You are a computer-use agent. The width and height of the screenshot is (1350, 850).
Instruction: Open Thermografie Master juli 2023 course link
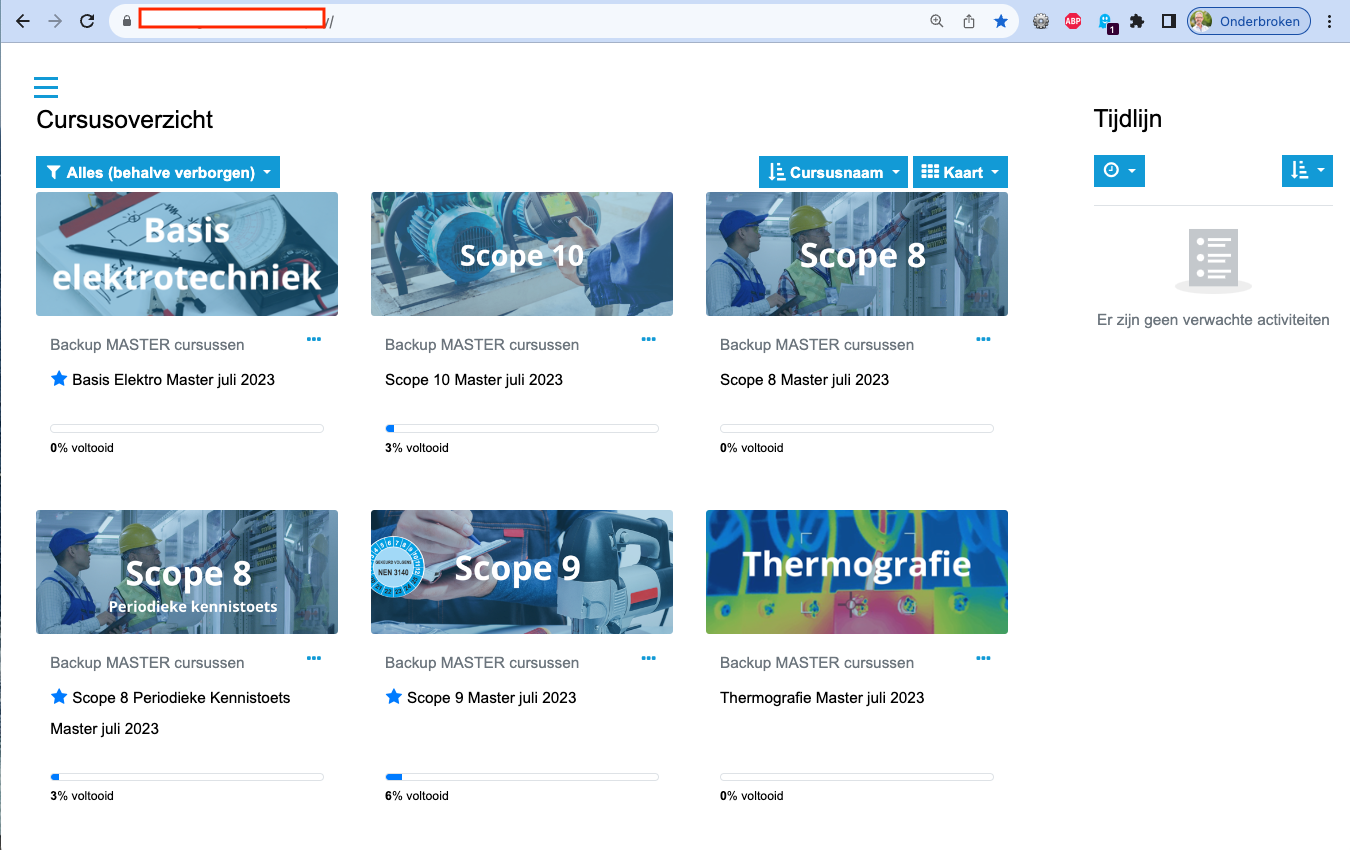click(822, 698)
